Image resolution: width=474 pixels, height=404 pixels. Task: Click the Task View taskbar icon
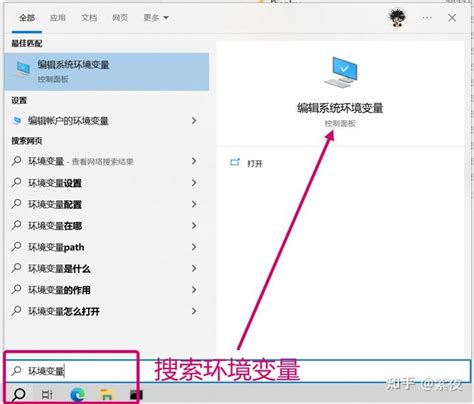pos(47,395)
